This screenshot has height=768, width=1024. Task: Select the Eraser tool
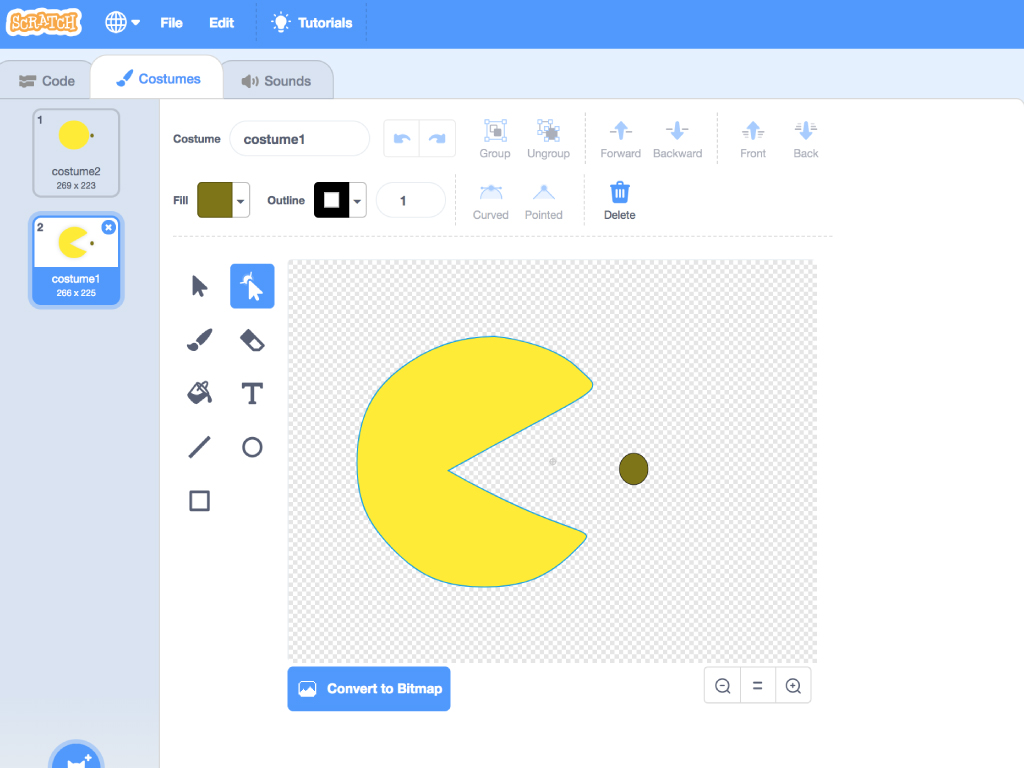point(252,340)
